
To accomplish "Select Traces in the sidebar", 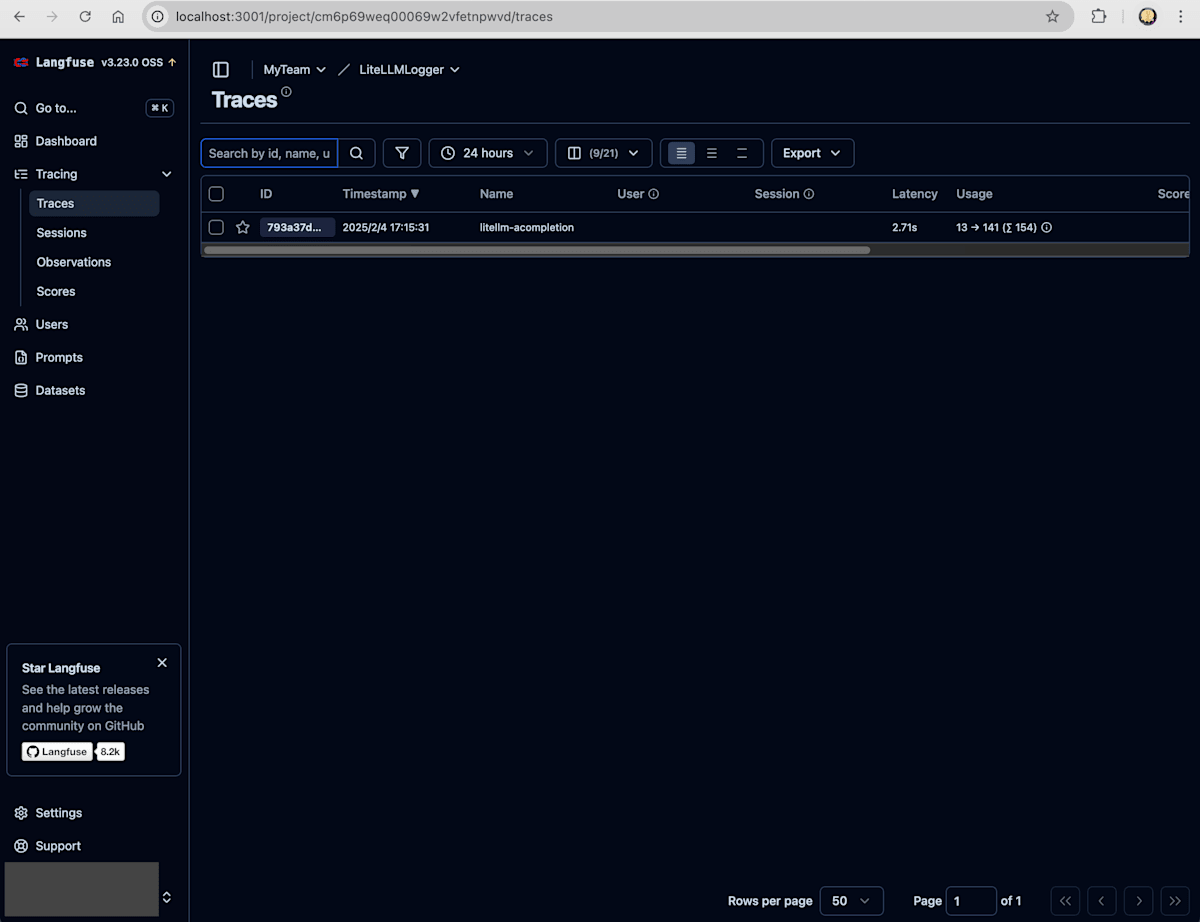I will click(94, 203).
